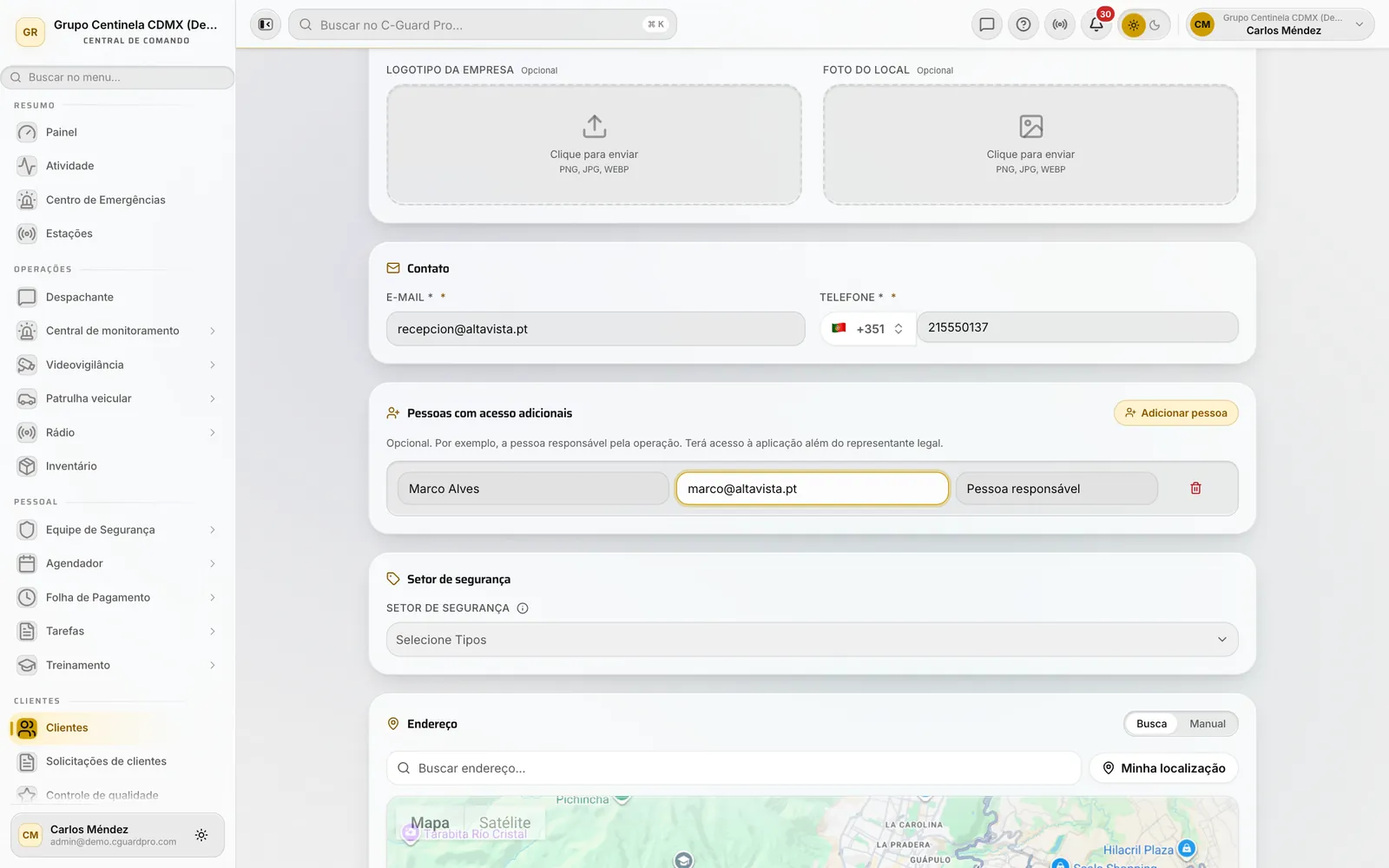The height and width of the screenshot is (868, 1389).
Task: Select Mapa view on the map
Action: tap(430, 823)
